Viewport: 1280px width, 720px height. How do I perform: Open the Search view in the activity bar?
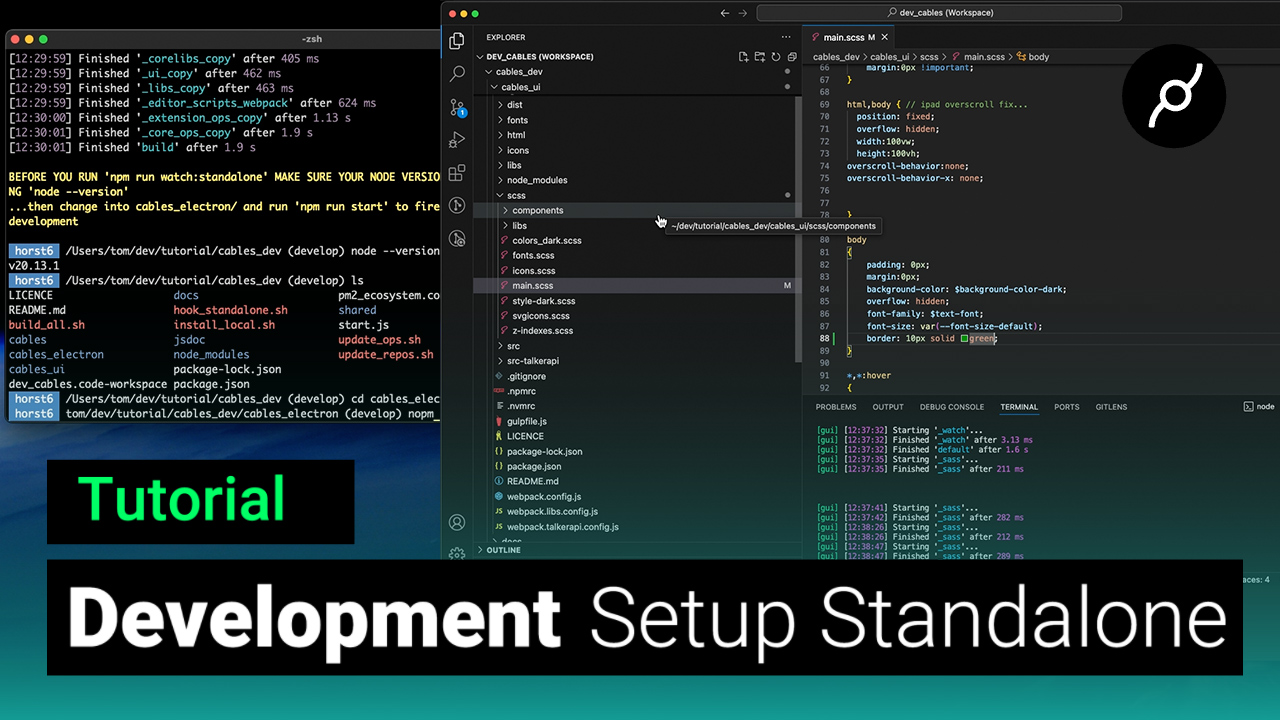click(457, 73)
